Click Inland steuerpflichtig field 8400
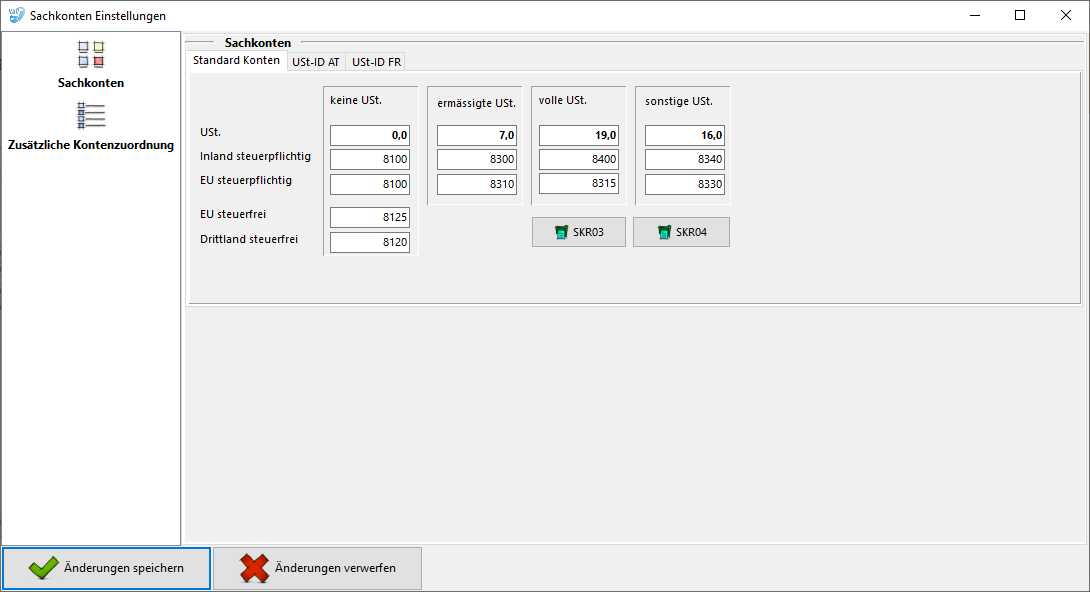The height and width of the screenshot is (592, 1090). (578, 159)
